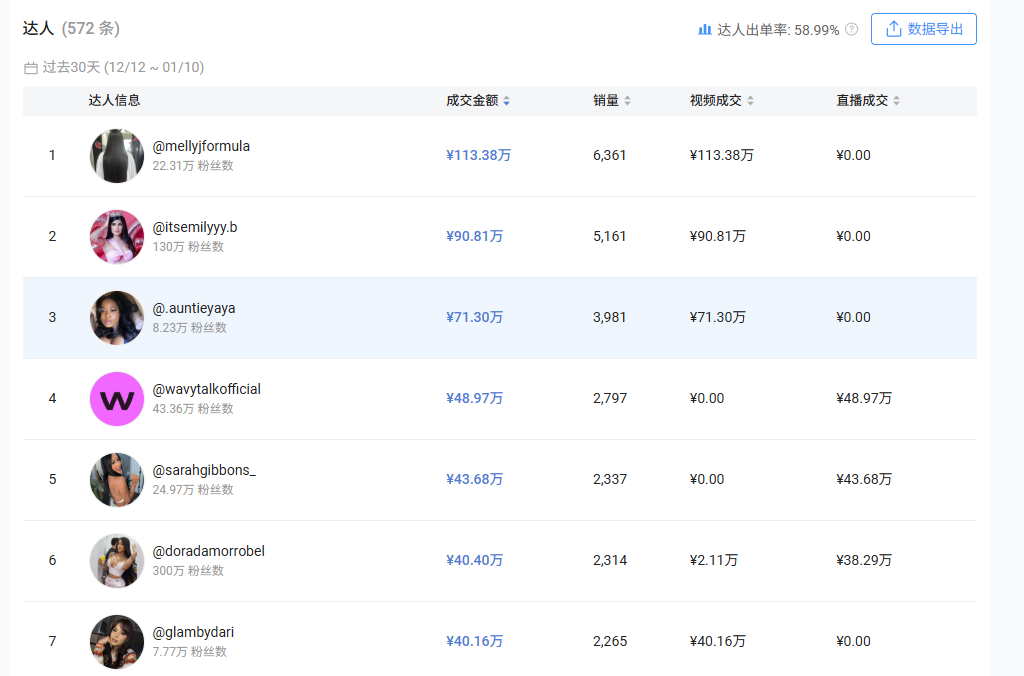Click the 数据导出 export button
1024x676 pixels.
(924, 29)
